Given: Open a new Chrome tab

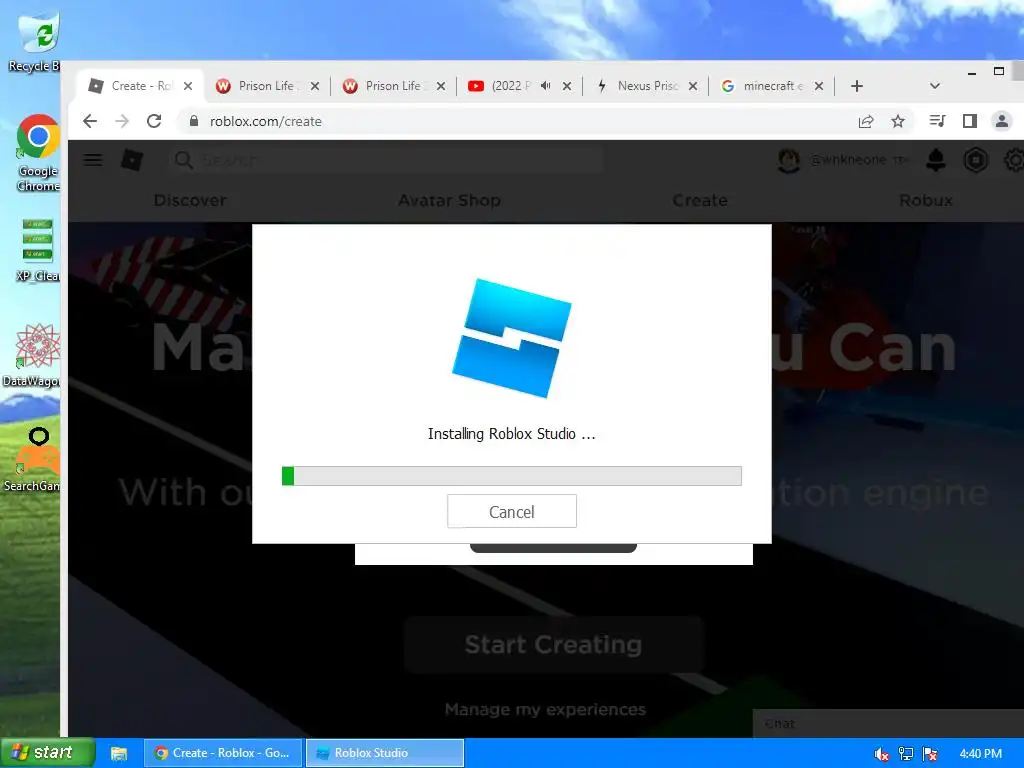Looking at the screenshot, I should [857, 86].
